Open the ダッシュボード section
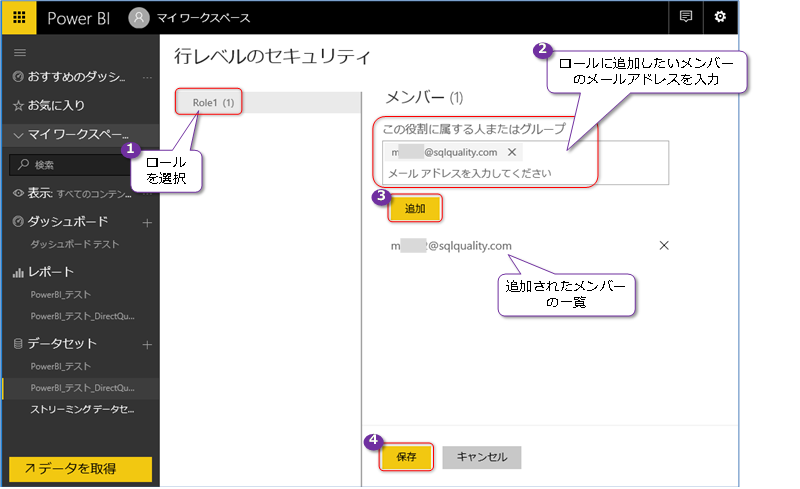This screenshot has height=489, width=800. [67, 222]
